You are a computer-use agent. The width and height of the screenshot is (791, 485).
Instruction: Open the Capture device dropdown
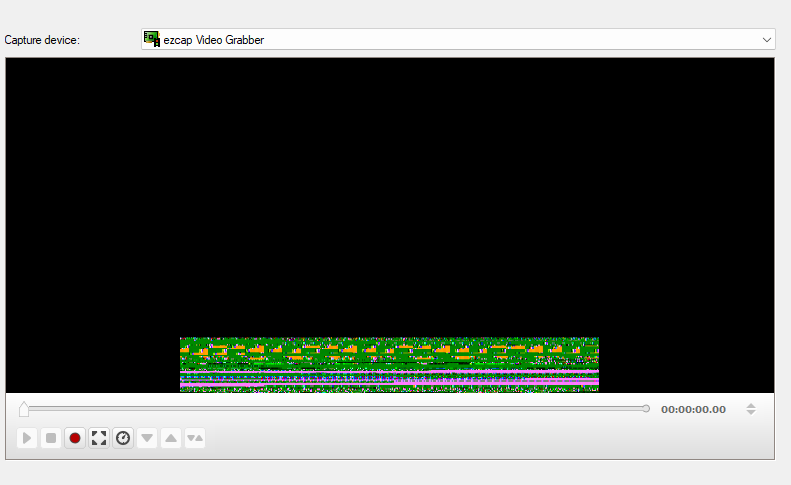[458, 39]
